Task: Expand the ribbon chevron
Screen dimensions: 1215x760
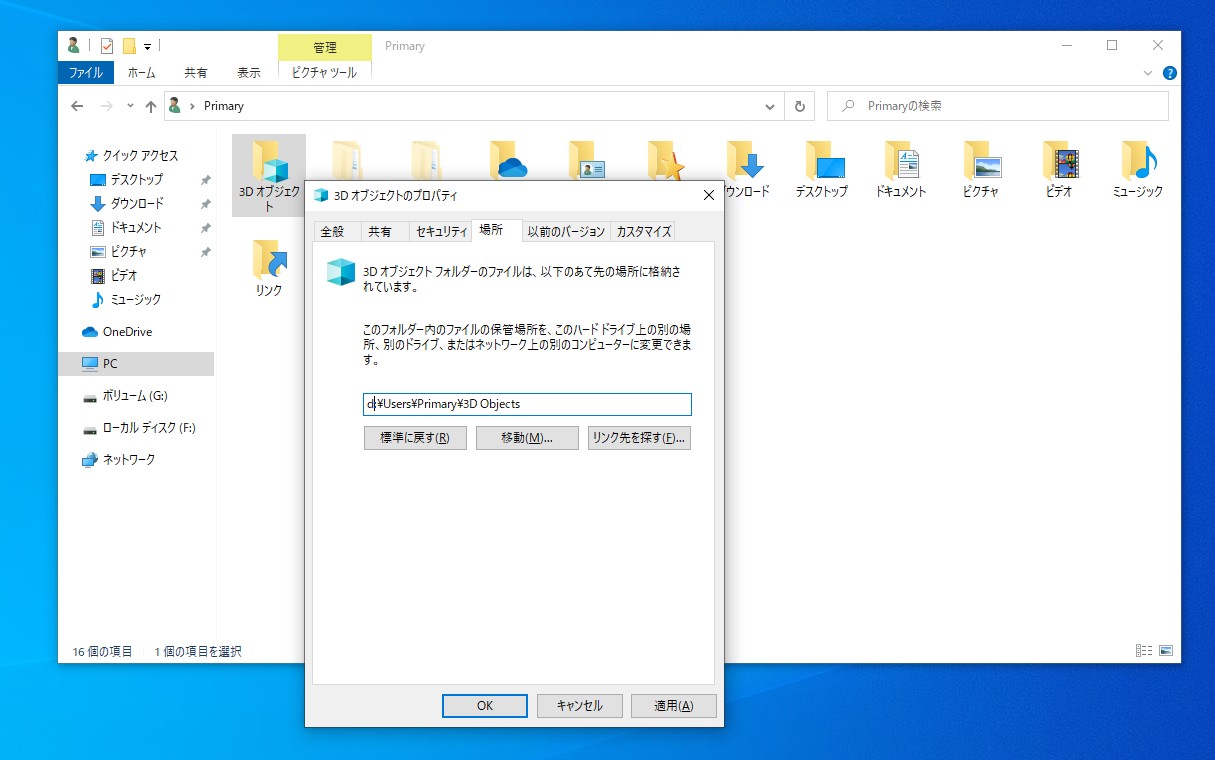Action: (1147, 73)
